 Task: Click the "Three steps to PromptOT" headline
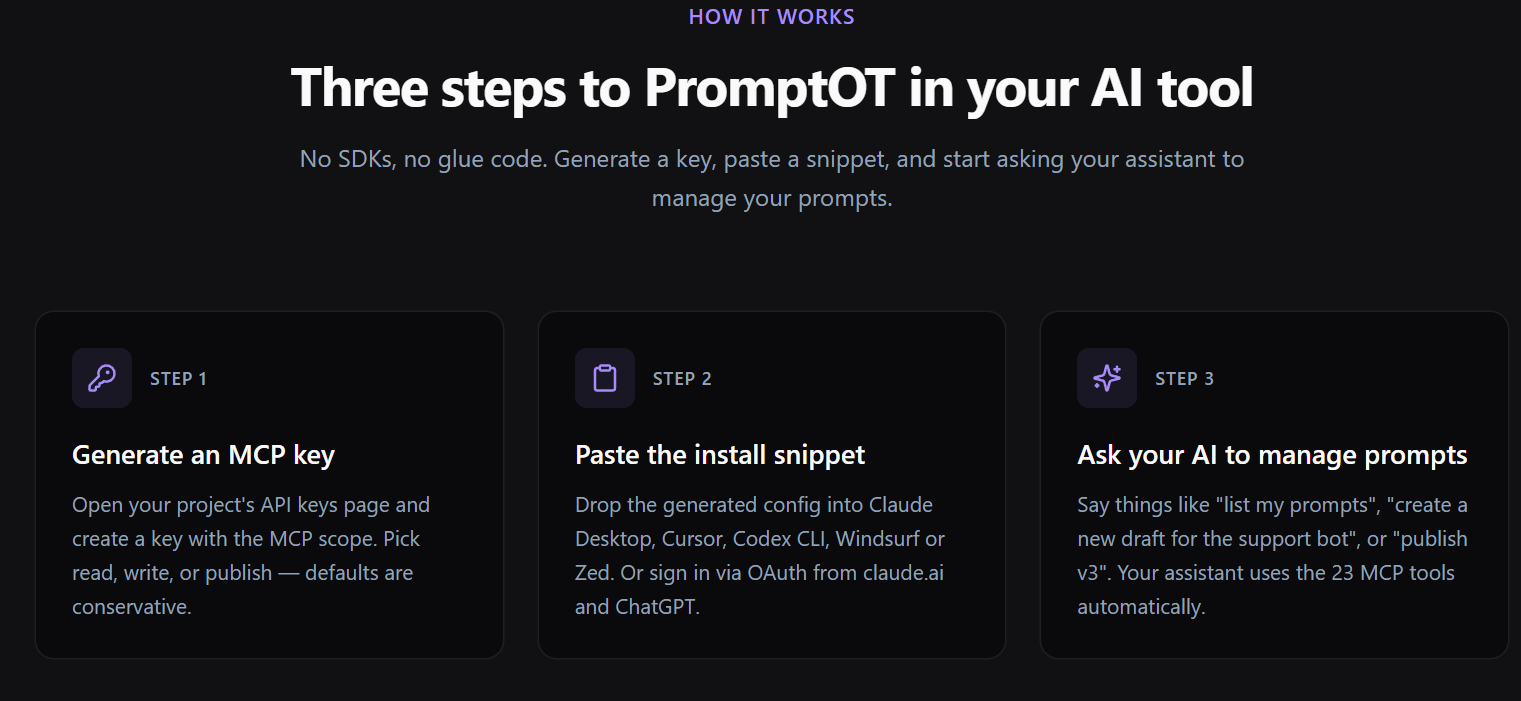[x=771, y=88]
